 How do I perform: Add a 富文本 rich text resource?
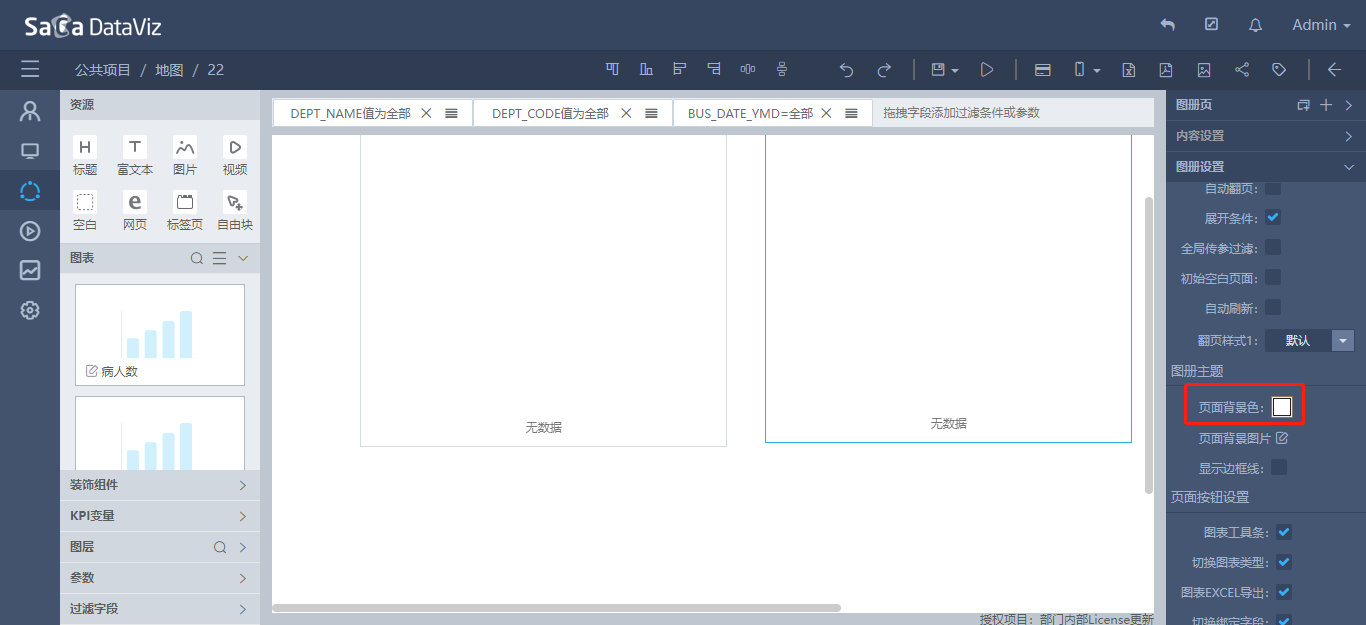(x=135, y=156)
